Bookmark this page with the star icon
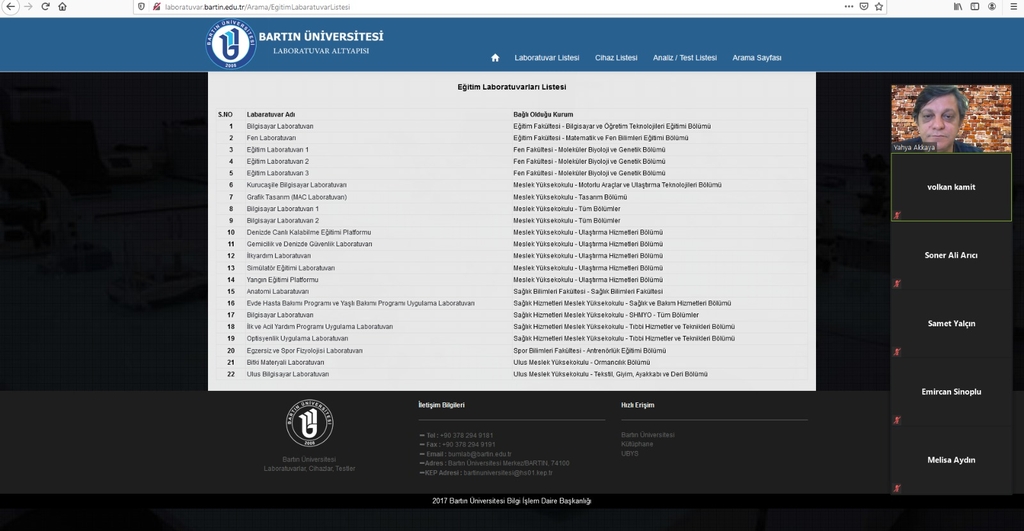 879,6
